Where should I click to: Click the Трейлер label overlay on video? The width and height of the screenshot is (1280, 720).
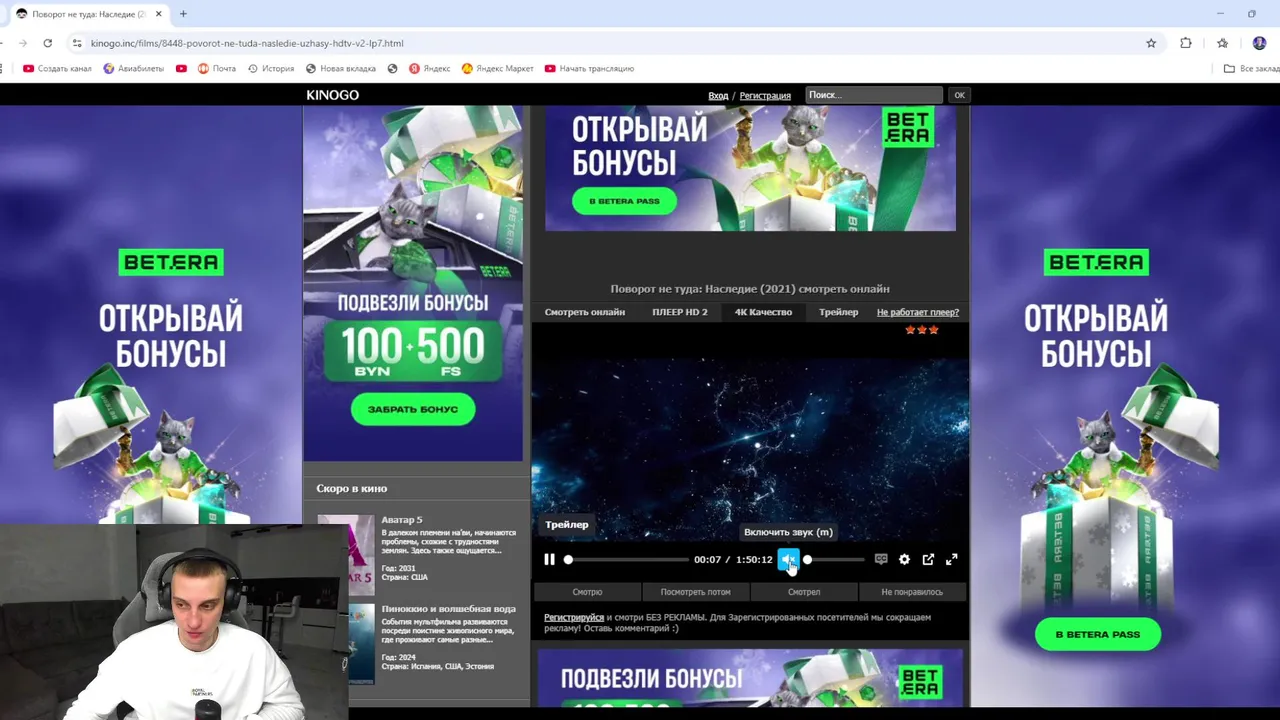pos(567,524)
